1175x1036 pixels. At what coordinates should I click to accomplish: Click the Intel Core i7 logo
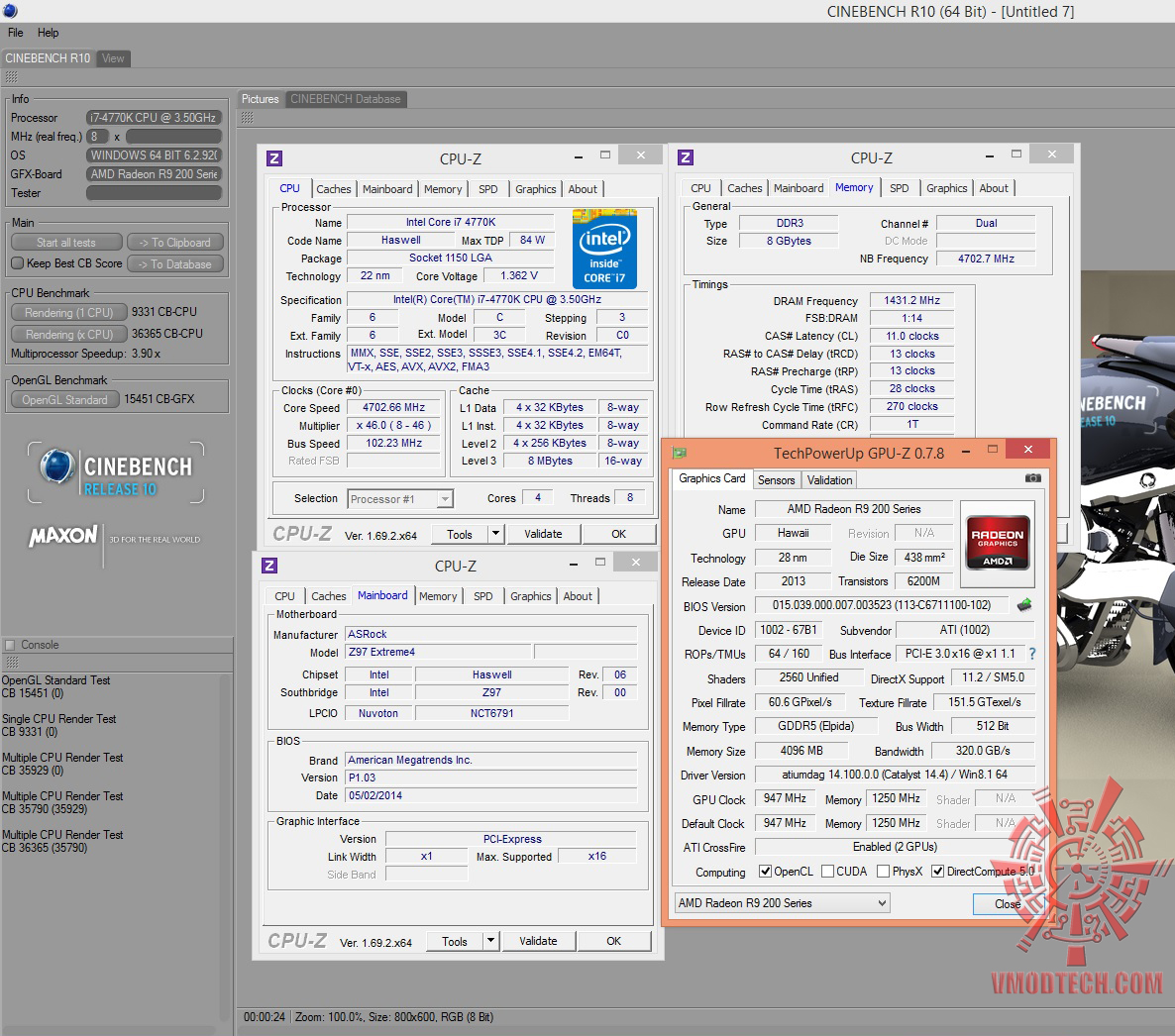pyautogui.click(x=604, y=250)
